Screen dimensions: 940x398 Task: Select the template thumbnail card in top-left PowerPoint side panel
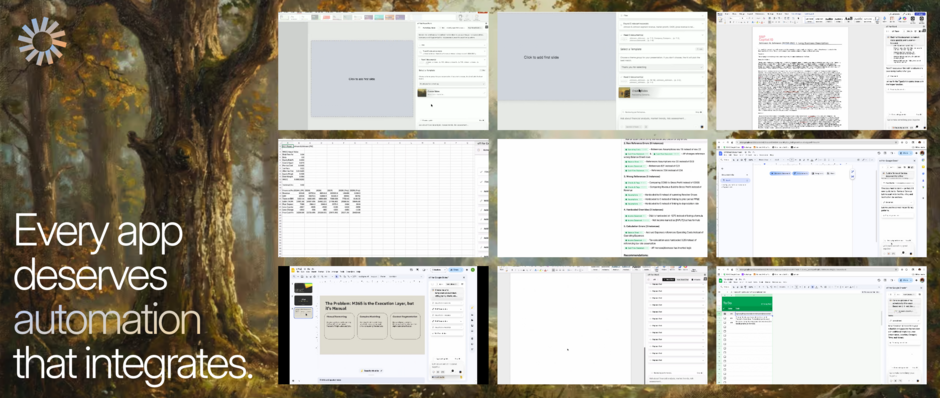coord(451,92)
